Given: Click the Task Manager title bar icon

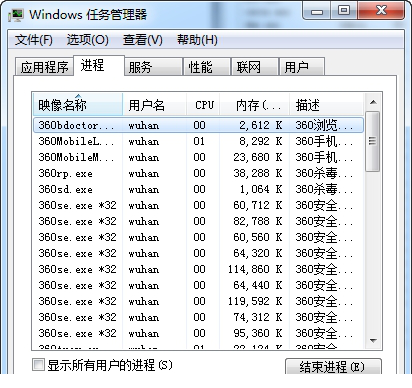Looking at the screenshot, I should [16, 15].
